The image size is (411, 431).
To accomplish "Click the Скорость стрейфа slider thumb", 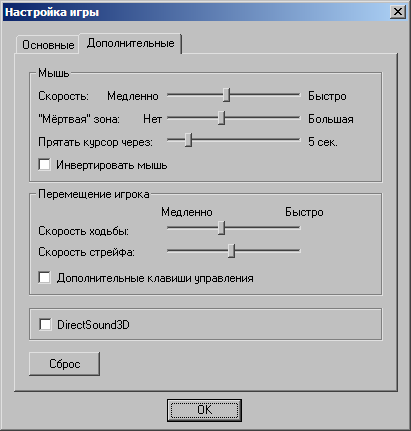I will (x=231, y=251).
